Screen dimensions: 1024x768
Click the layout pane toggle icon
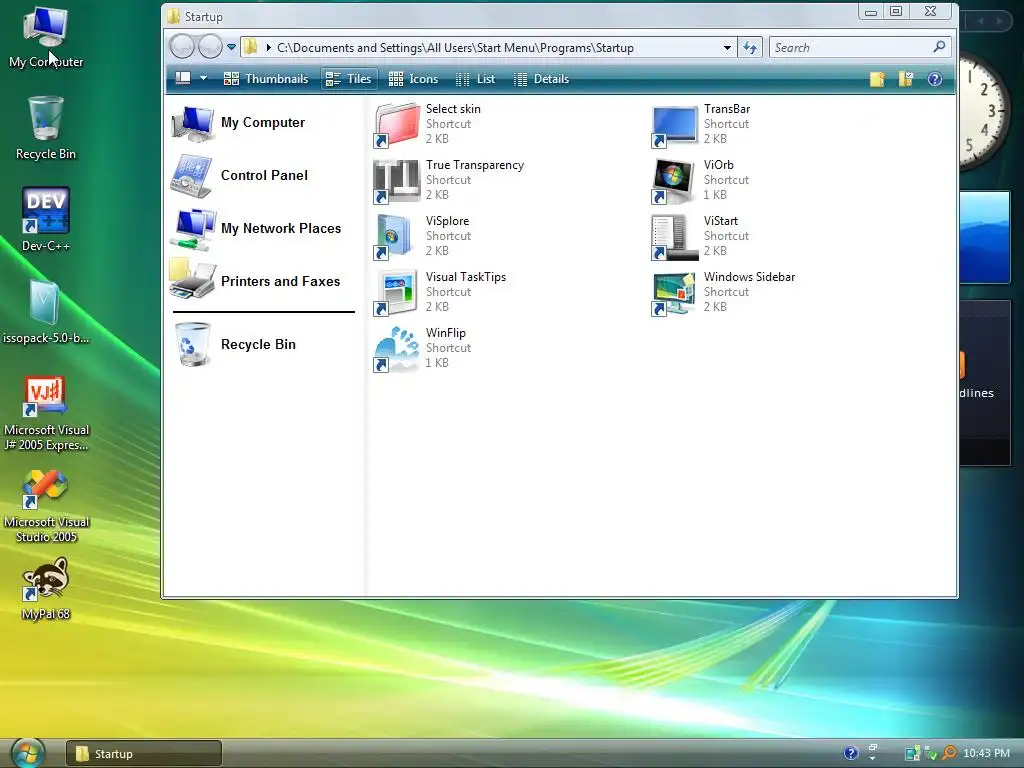[x=183, y=78]
